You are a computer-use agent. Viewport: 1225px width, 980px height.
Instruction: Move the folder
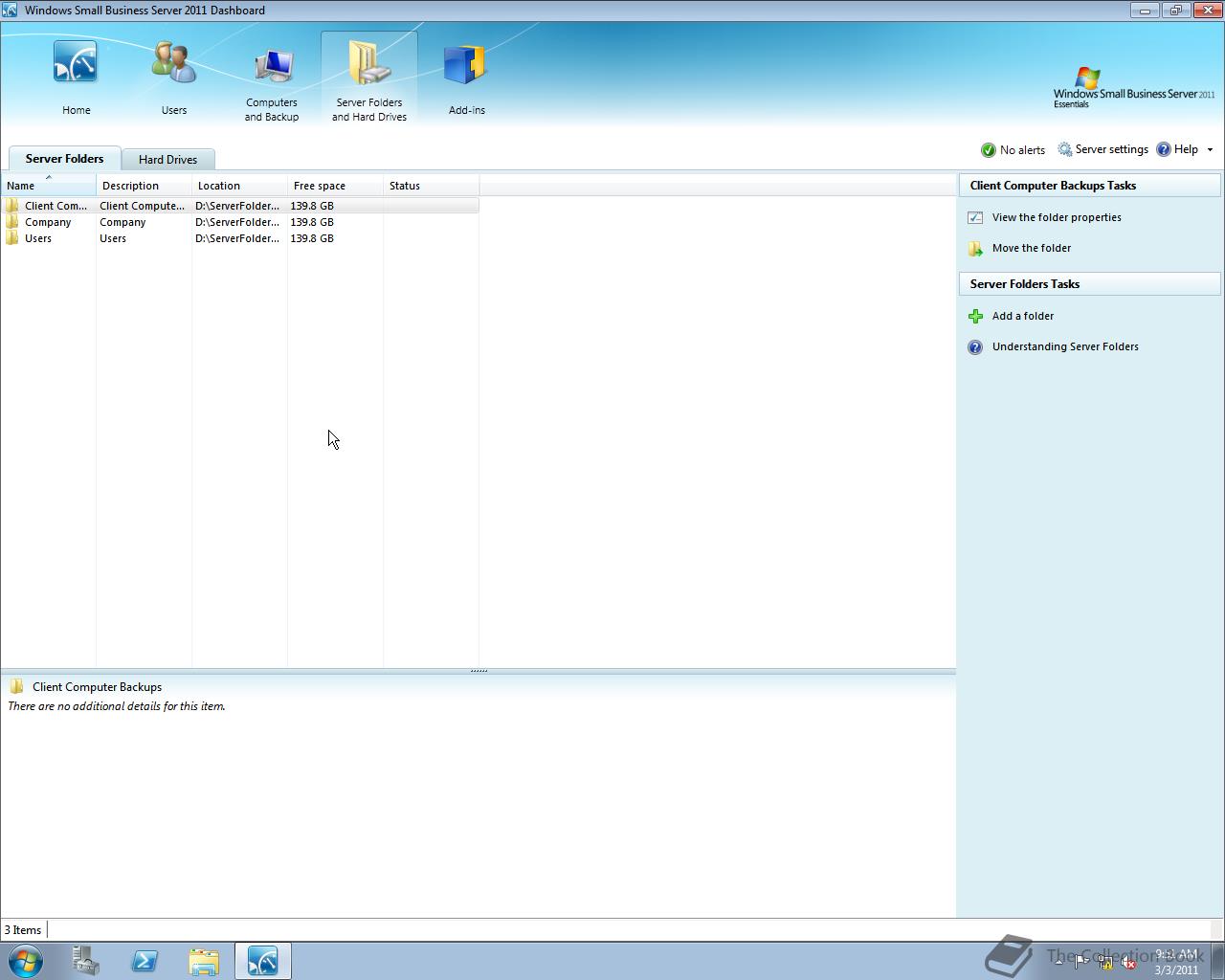(x=1032, y=248)
